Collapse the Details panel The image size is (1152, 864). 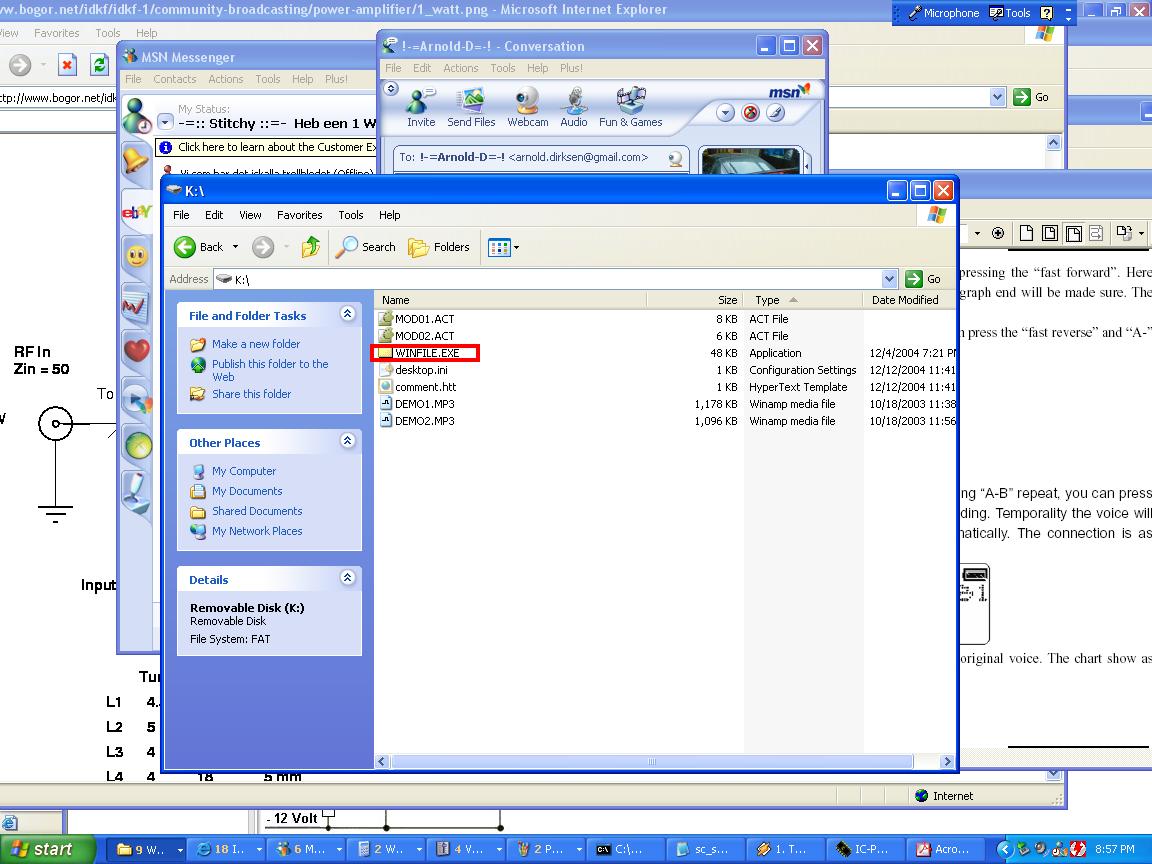tap(347, 579)
